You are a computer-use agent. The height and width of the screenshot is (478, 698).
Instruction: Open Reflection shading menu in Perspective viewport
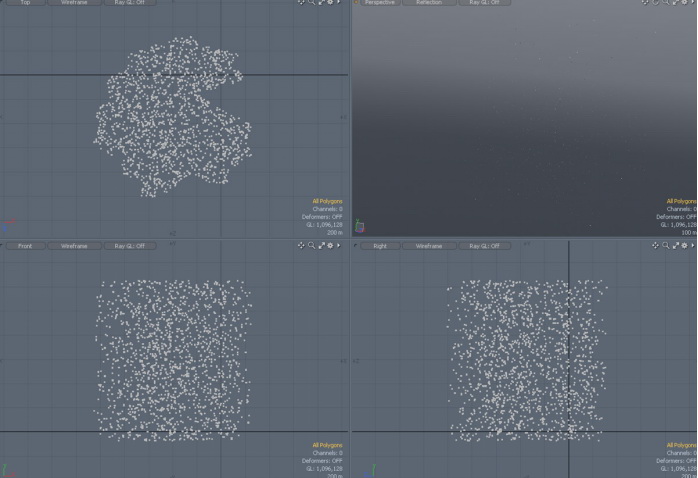point(429,3)
